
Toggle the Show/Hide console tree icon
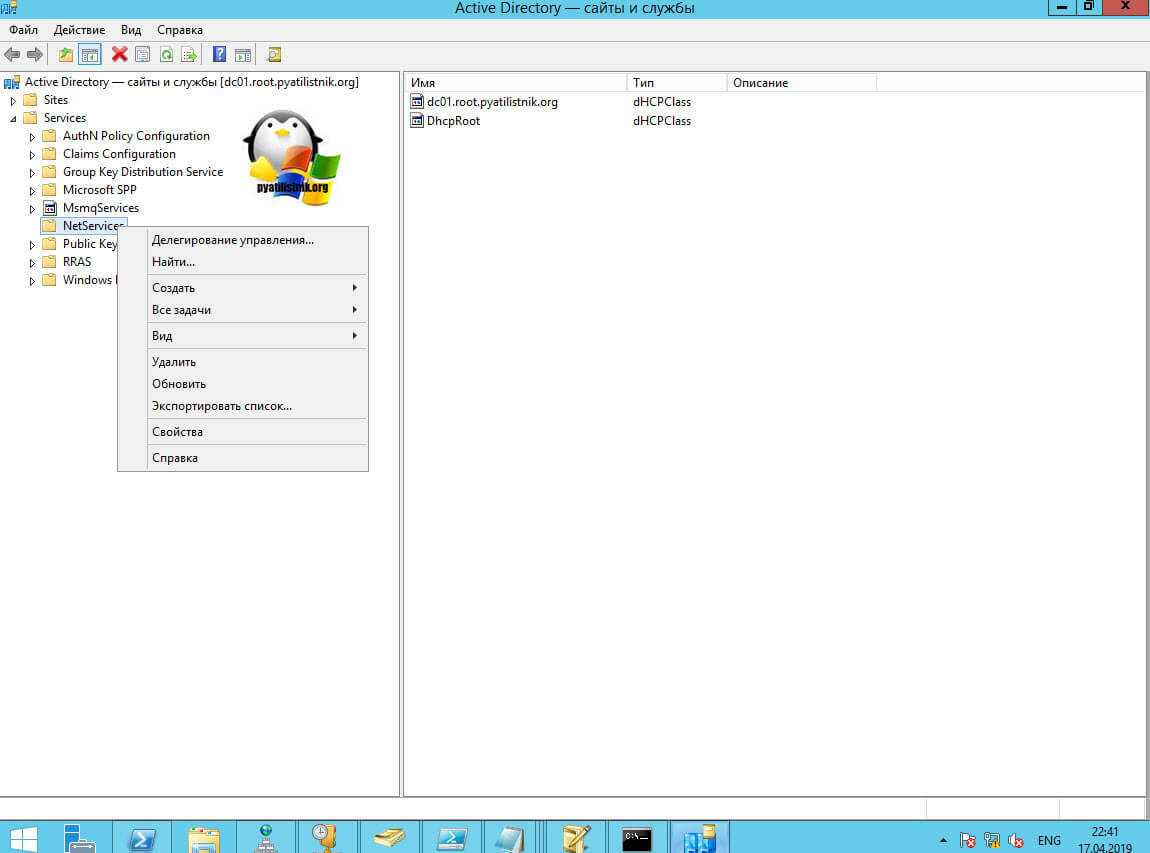(x=90, y=55)
